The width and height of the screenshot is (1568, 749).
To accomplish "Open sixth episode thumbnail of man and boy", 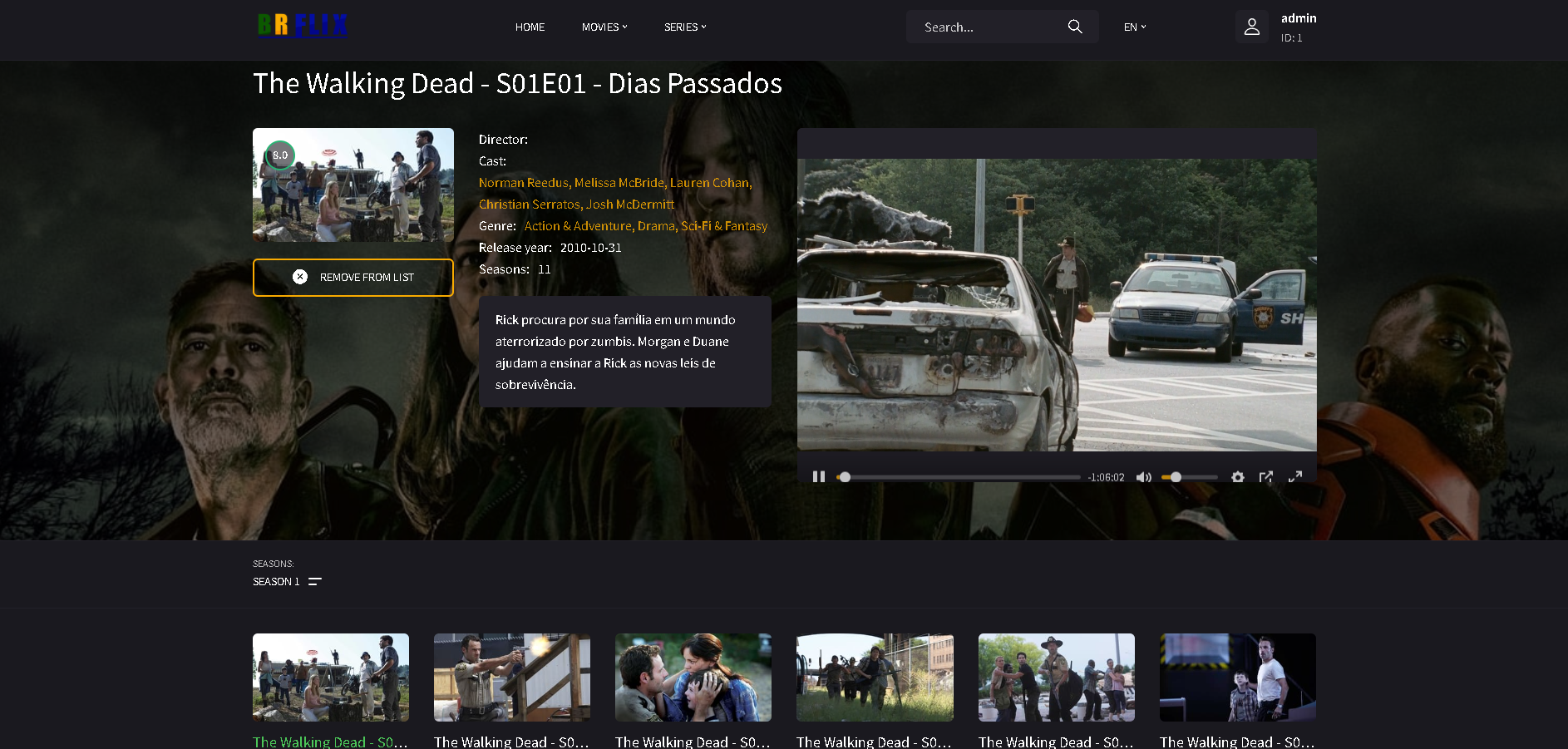I will click(x=1238, y=678).
